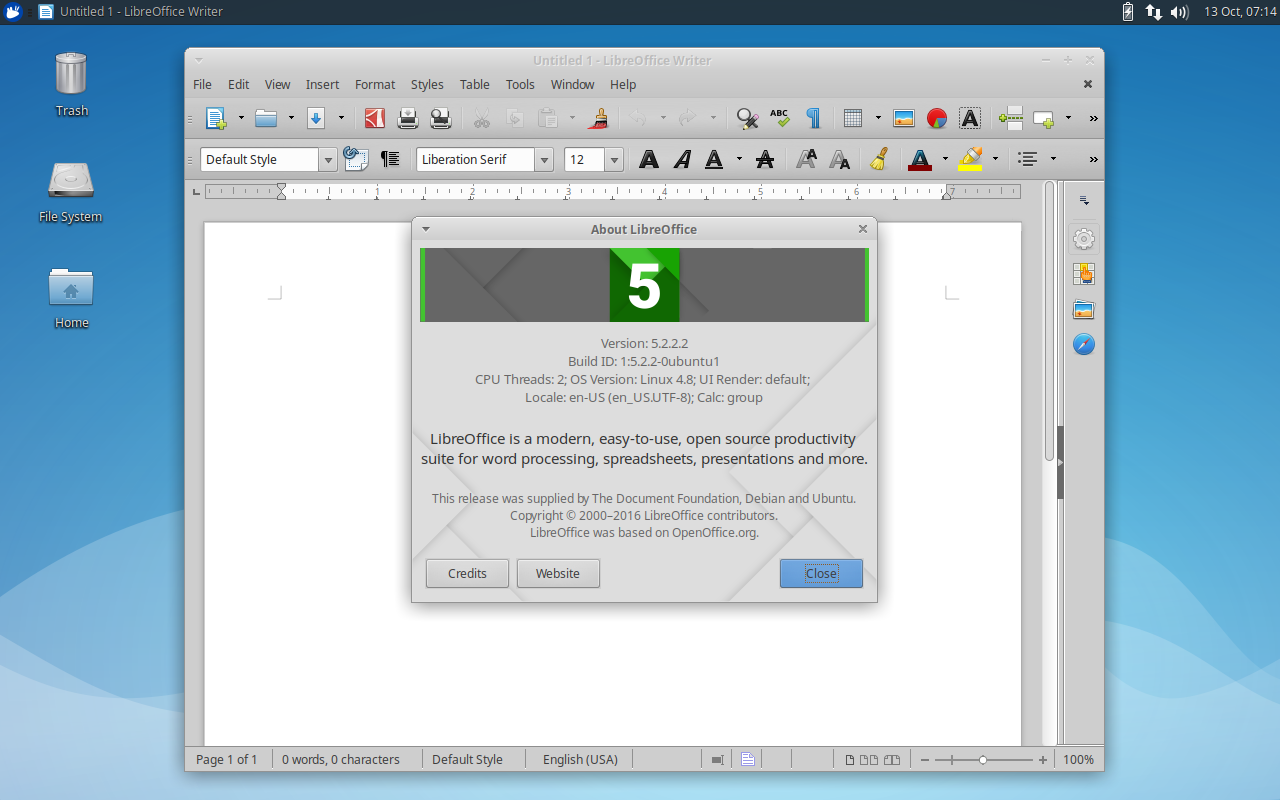1280x800 pixels.
Task: Insert a chart into the document
Action: (x=936, y=118)
